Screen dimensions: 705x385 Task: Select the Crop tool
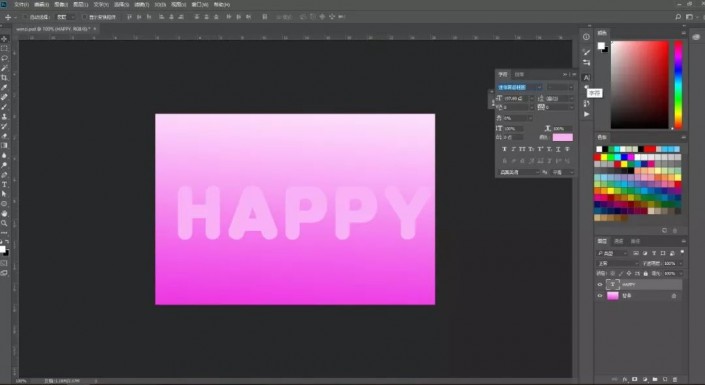tap(4, 78)
